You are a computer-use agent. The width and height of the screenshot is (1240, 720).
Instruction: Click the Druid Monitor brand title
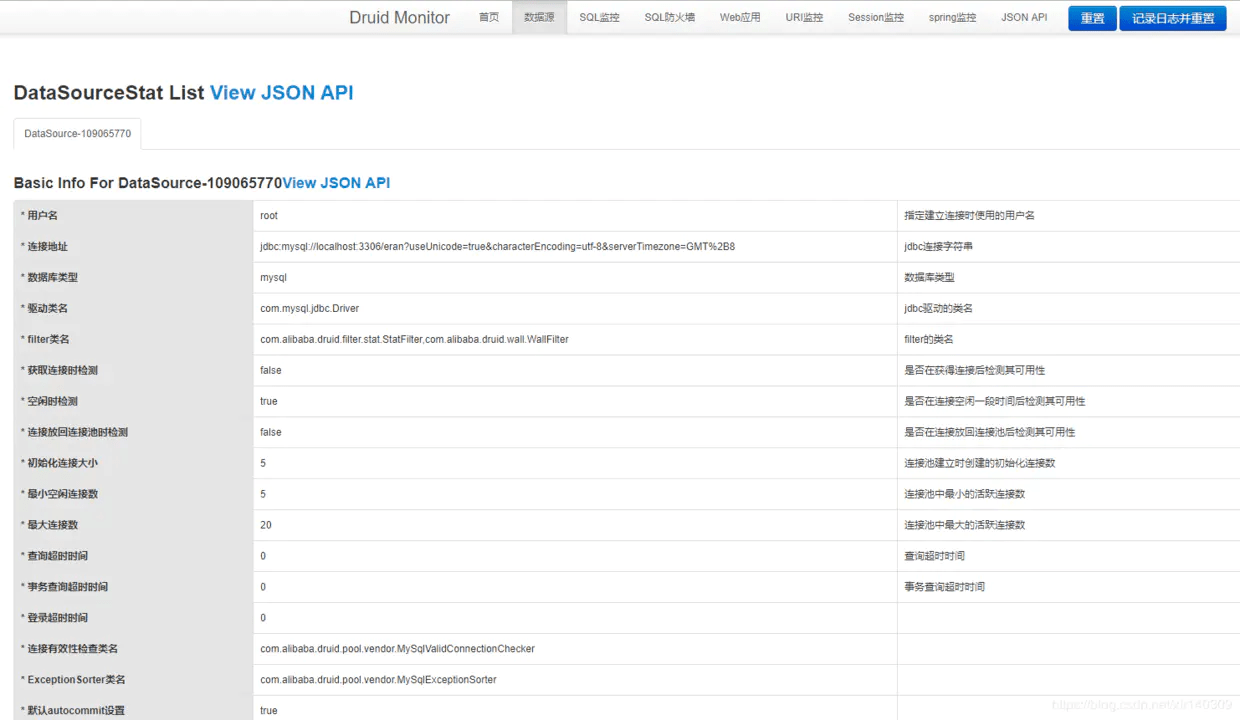(399, 18)
